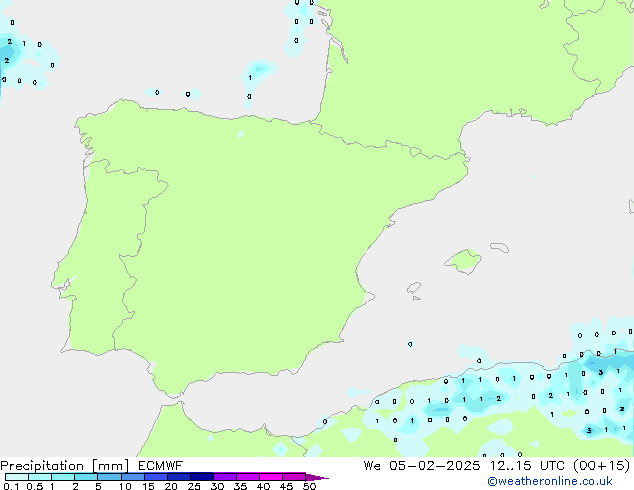Click the 10–15 mm blue legend swatch
Viewport: 634px width, 490px height.
pyautogui.click(x=132, y=477)
